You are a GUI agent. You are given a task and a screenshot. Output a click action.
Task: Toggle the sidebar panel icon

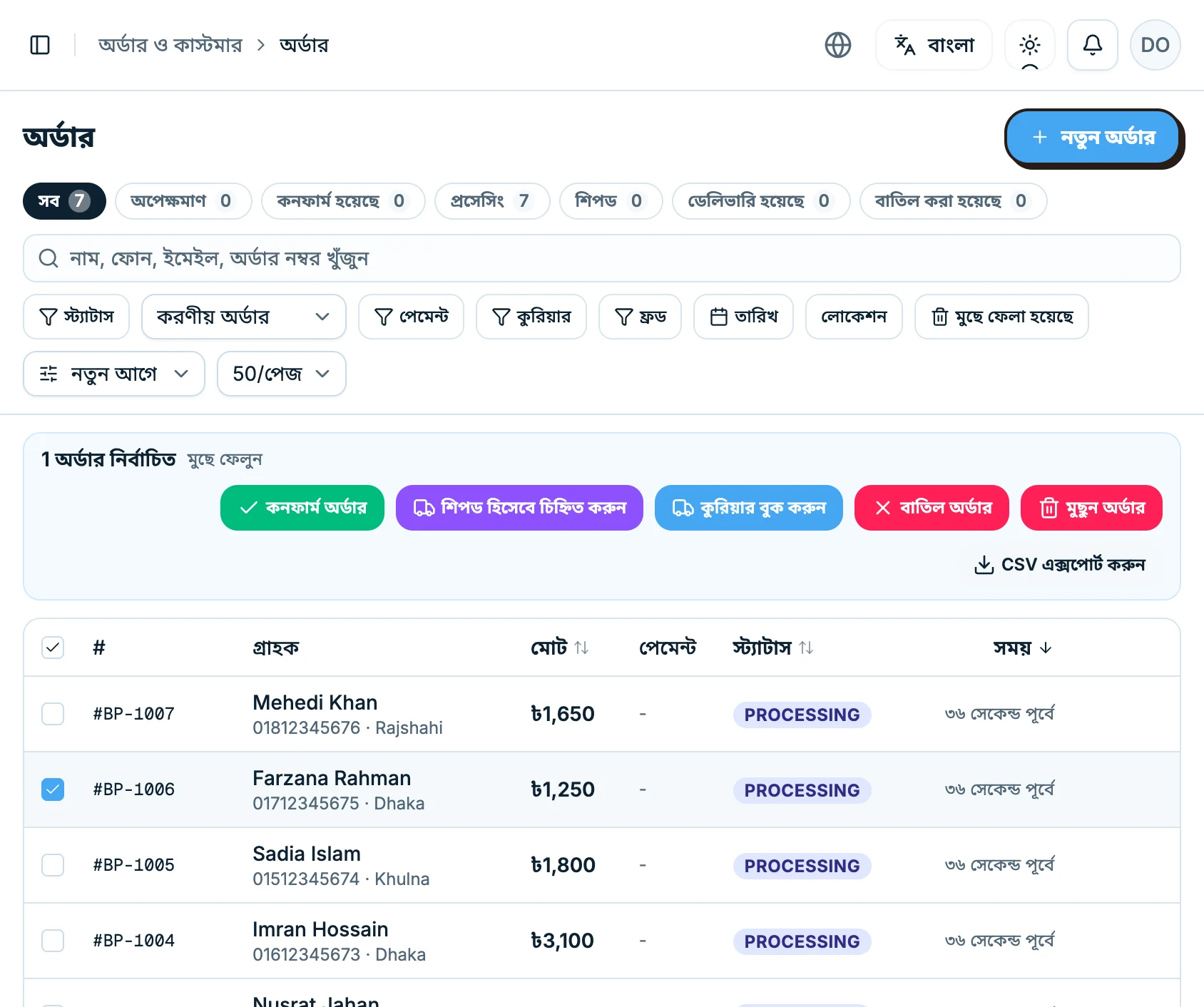click(x=40, y=45)
